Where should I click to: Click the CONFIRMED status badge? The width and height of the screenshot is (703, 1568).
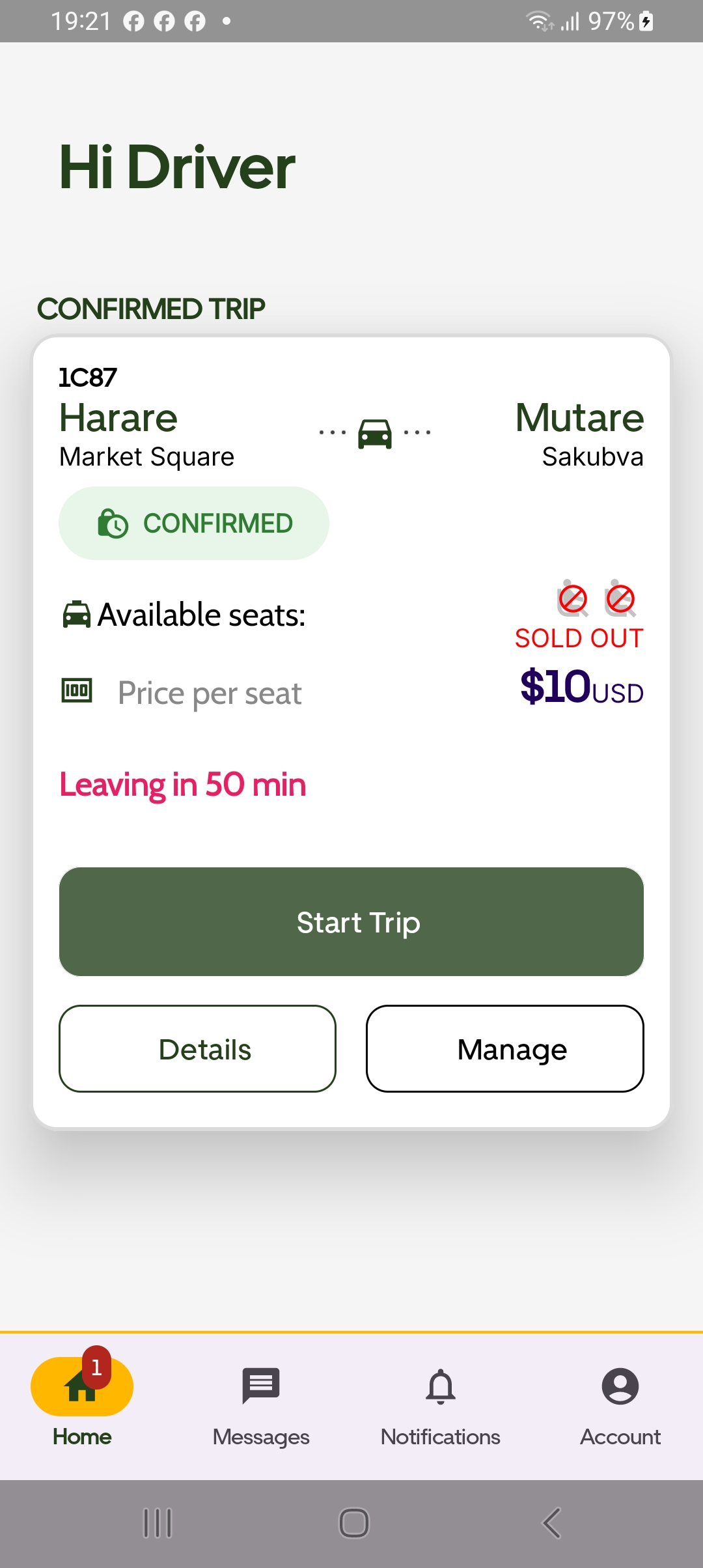coord(194,524)
